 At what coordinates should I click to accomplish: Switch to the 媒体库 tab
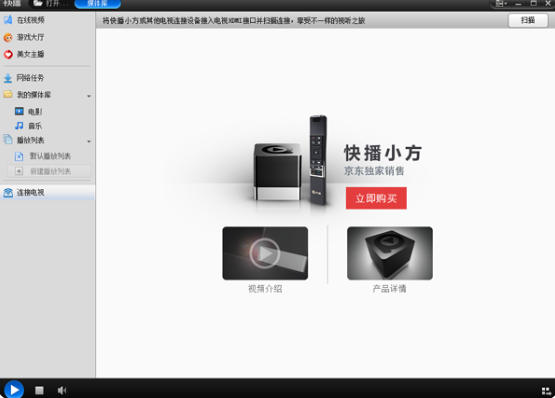pos(97,4)
